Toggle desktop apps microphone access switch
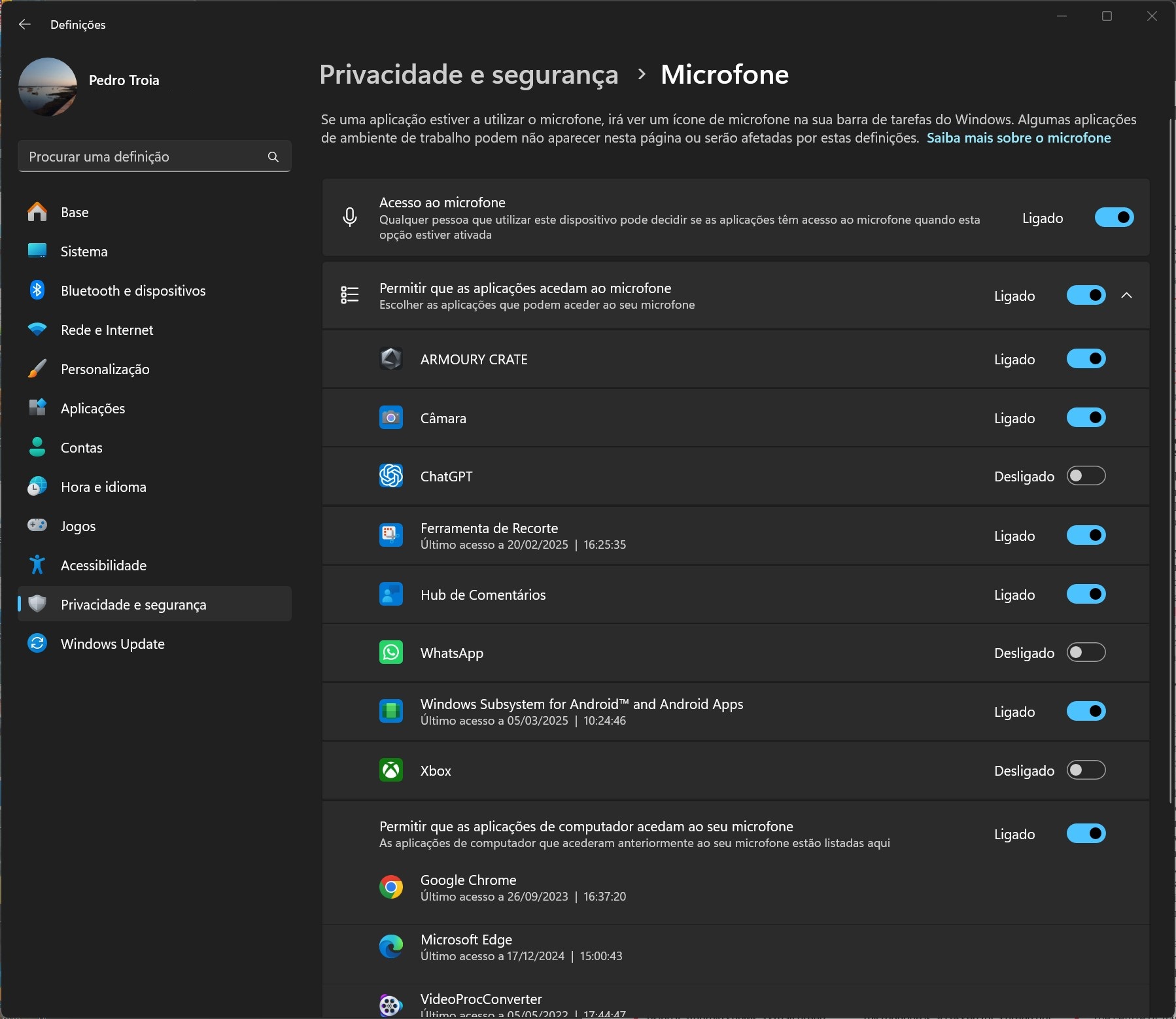1176x1019 pixels. pos(1086,833)
